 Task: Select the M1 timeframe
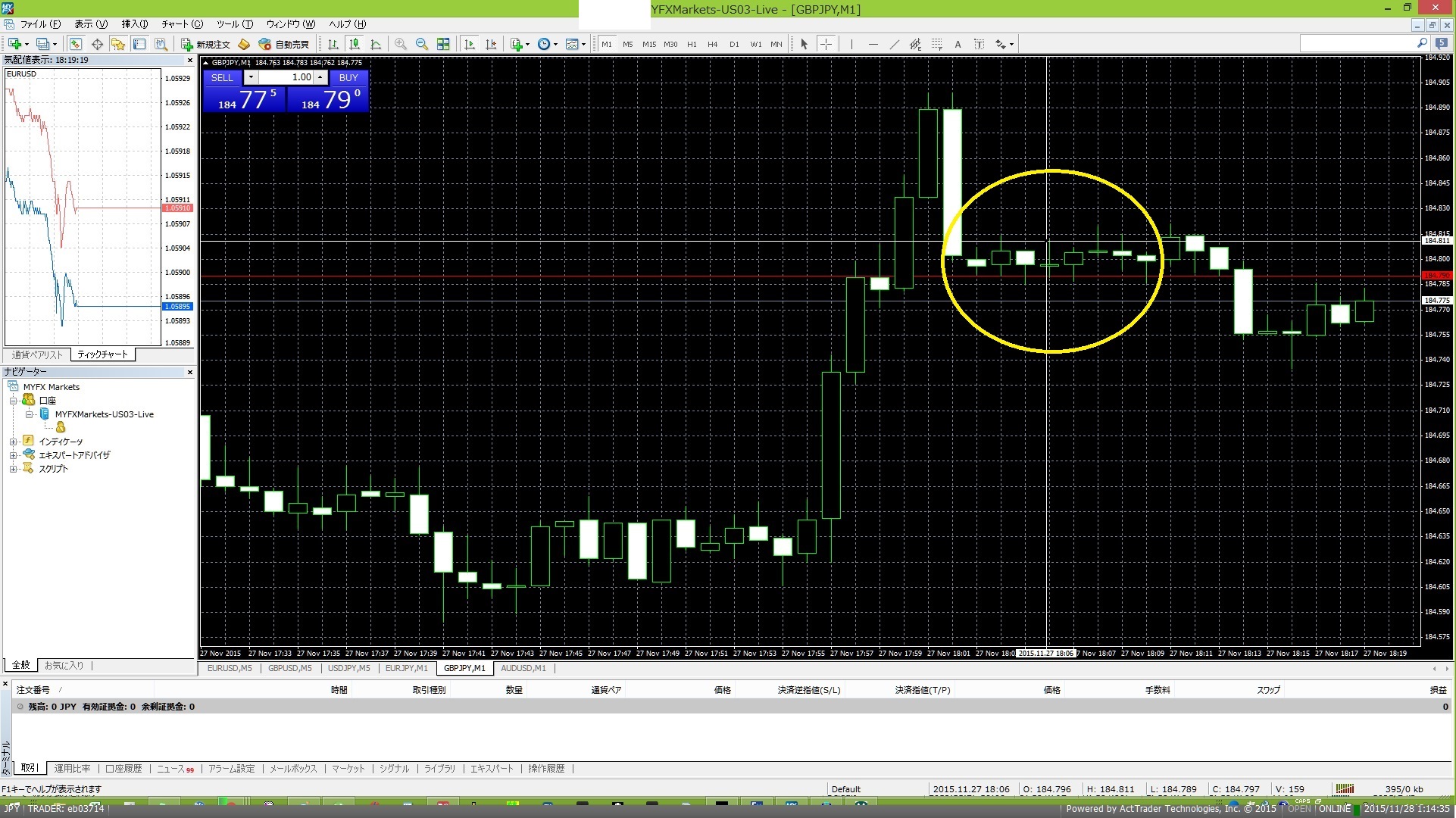click(x=607, y=44)
